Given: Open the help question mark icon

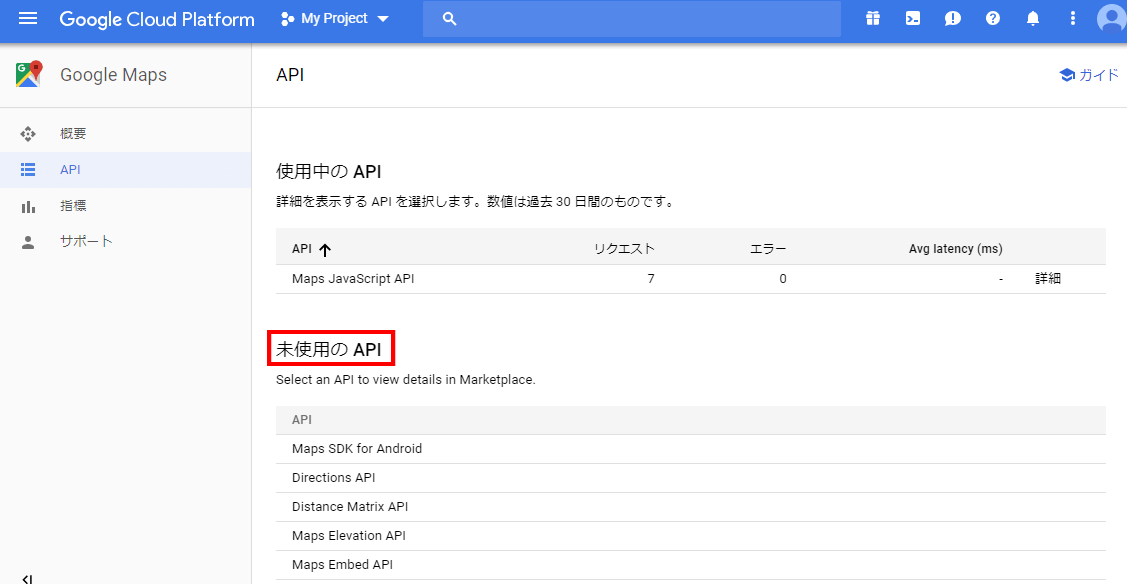Looking at the screenshot, I should pyautogui.click(x=993, y=19).
